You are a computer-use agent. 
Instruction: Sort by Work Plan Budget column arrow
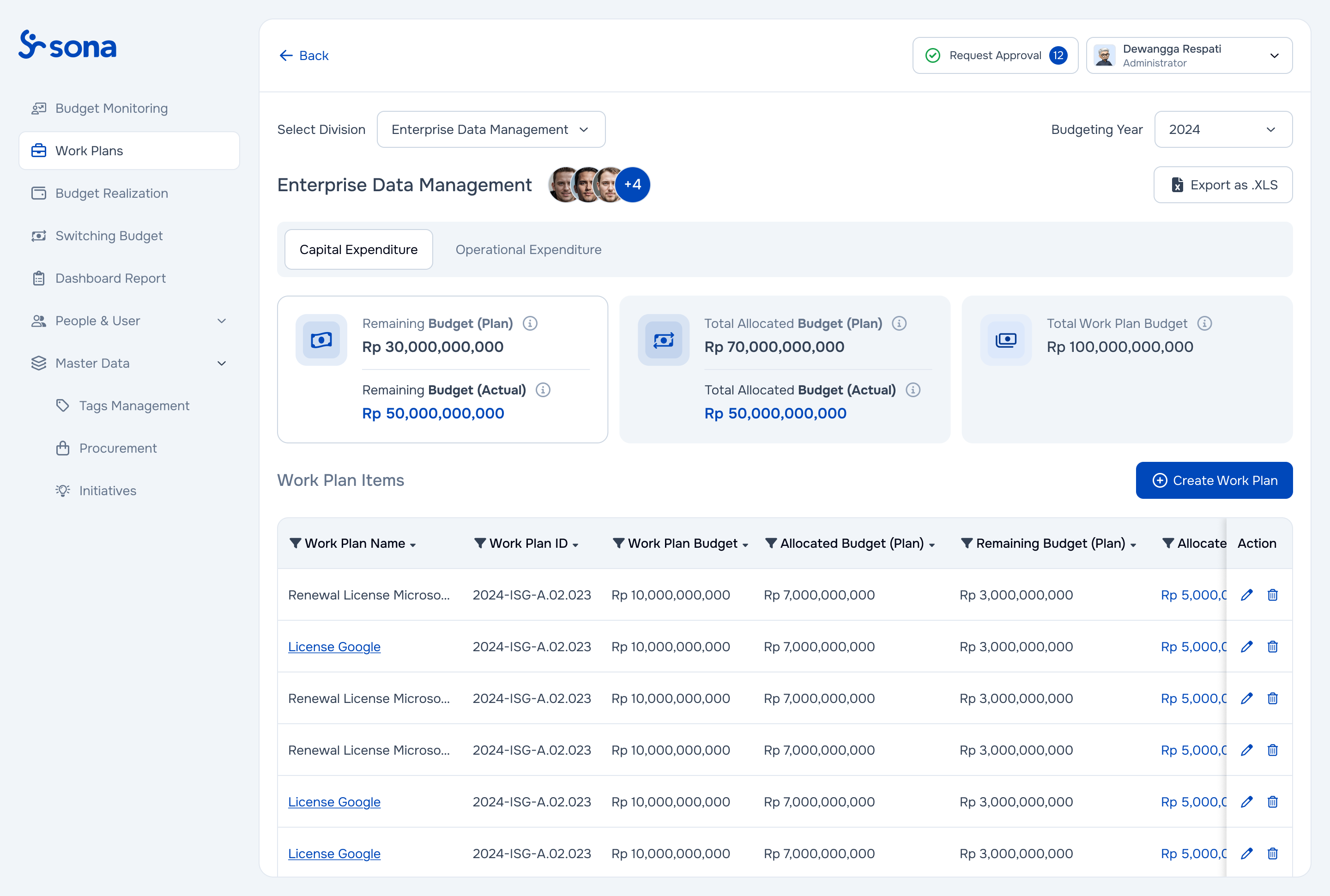tap(745, 545)
